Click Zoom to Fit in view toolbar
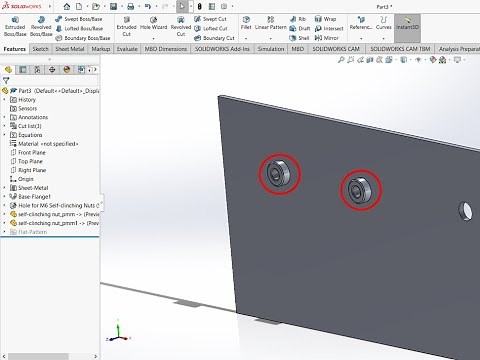 tap(341, 60)
